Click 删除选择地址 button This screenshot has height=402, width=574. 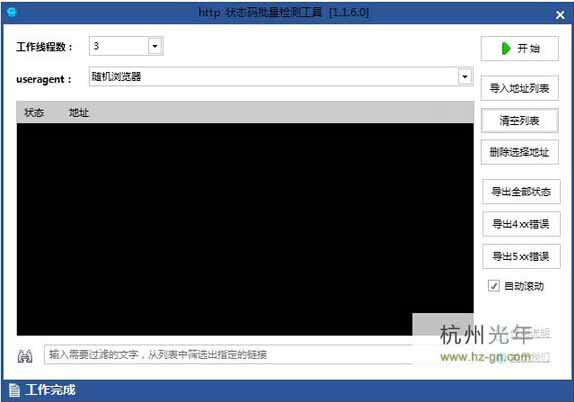point(519,152)
